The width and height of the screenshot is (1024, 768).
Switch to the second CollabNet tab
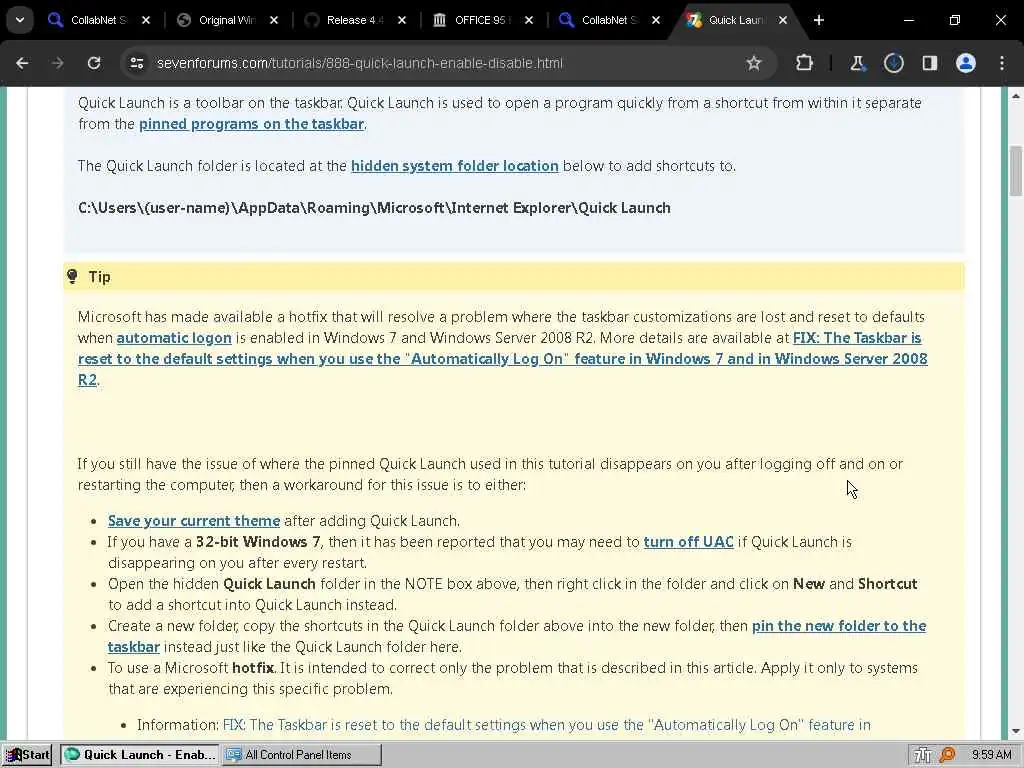coord(609,20)
